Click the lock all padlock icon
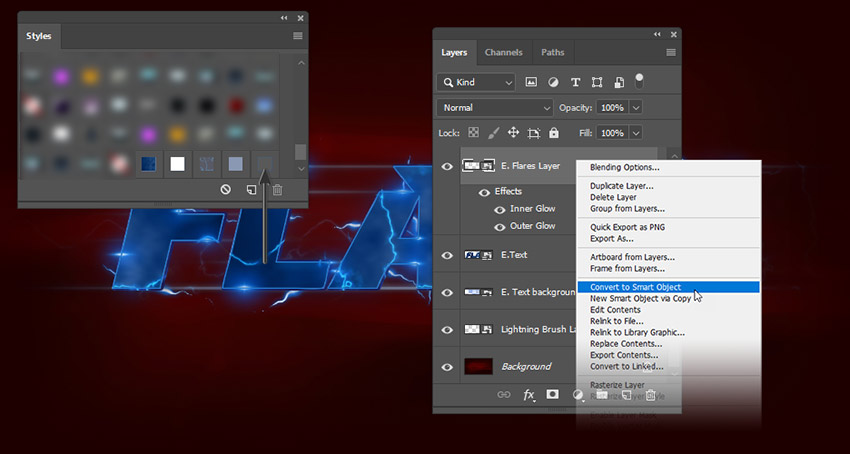The width and height of the screenshot is (850, 454). pos(554,133)
